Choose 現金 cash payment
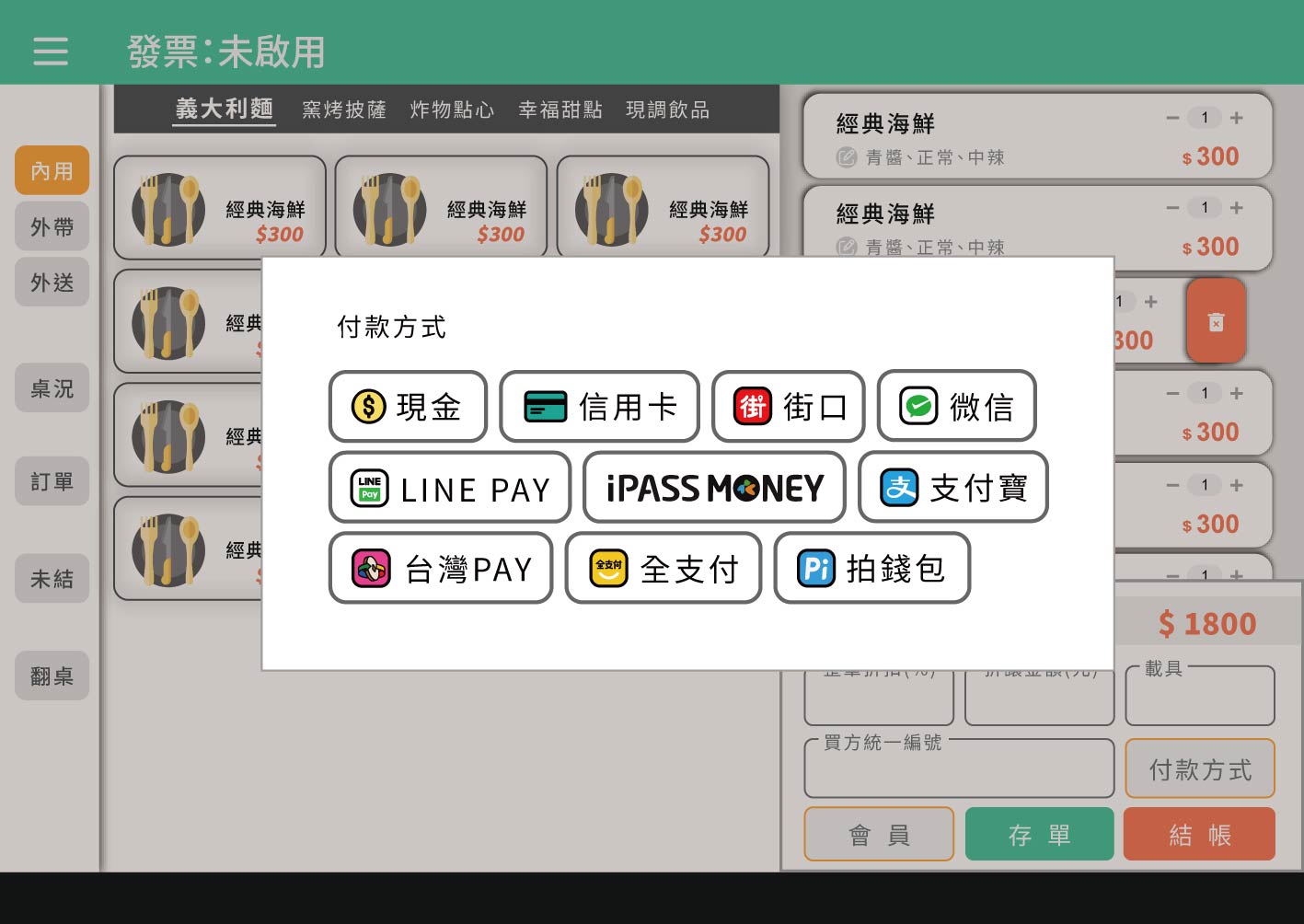The height and width of the screenshot is (924, 1304). [x=408, y=406]
